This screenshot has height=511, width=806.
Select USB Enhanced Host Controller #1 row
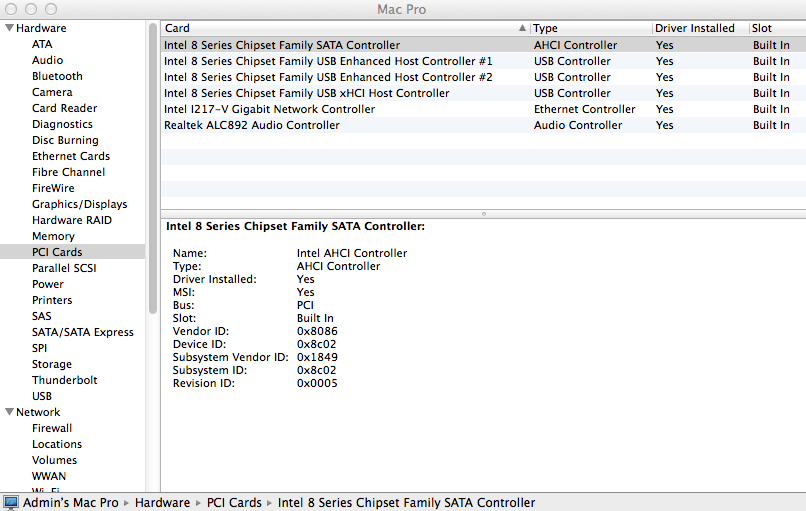pos(483,61)
